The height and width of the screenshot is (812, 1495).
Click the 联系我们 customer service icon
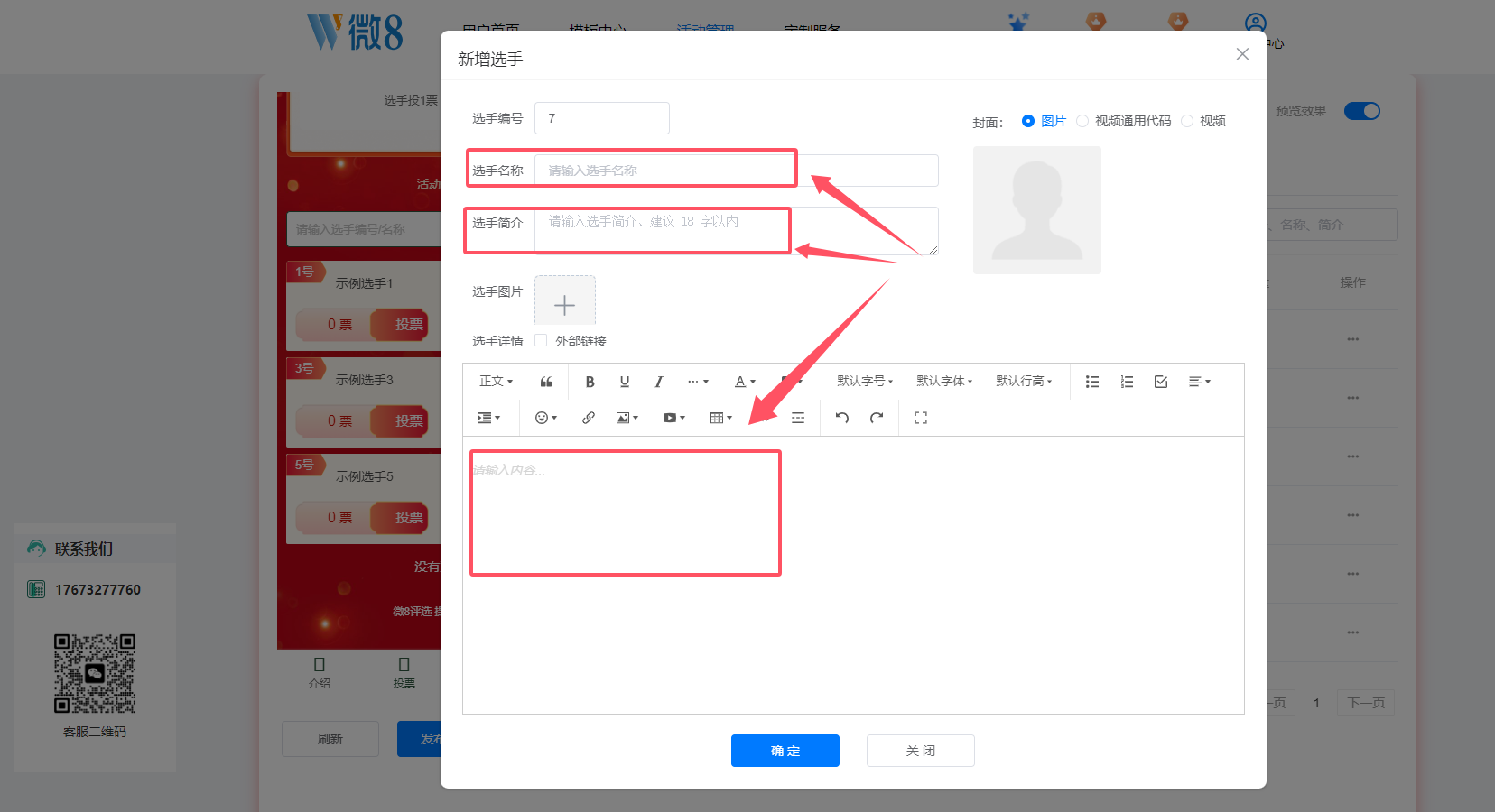pyautogui.click(x=36, y=548)
